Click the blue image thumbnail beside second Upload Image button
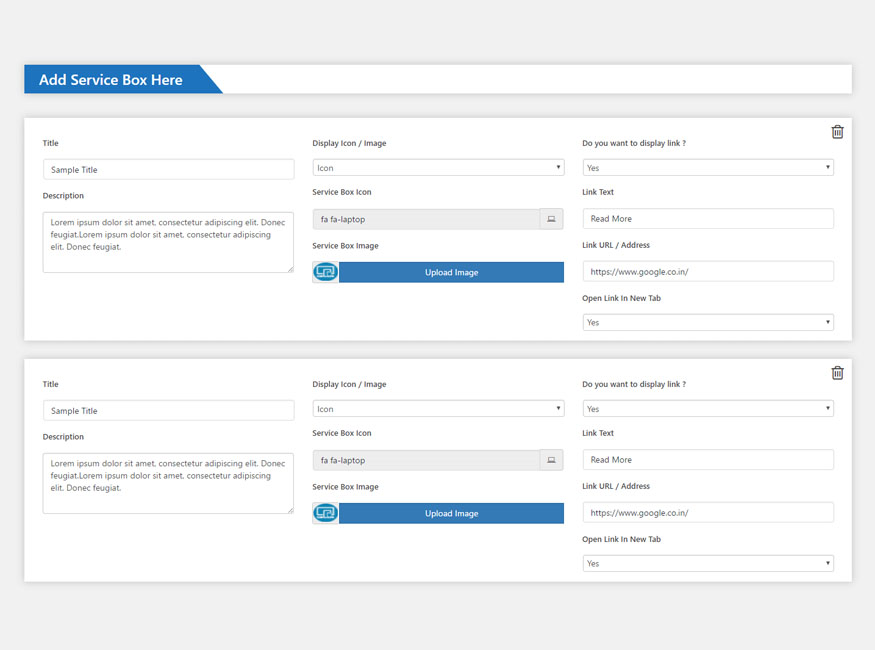This screenshot has width=875, height=650. coord(324,513)
